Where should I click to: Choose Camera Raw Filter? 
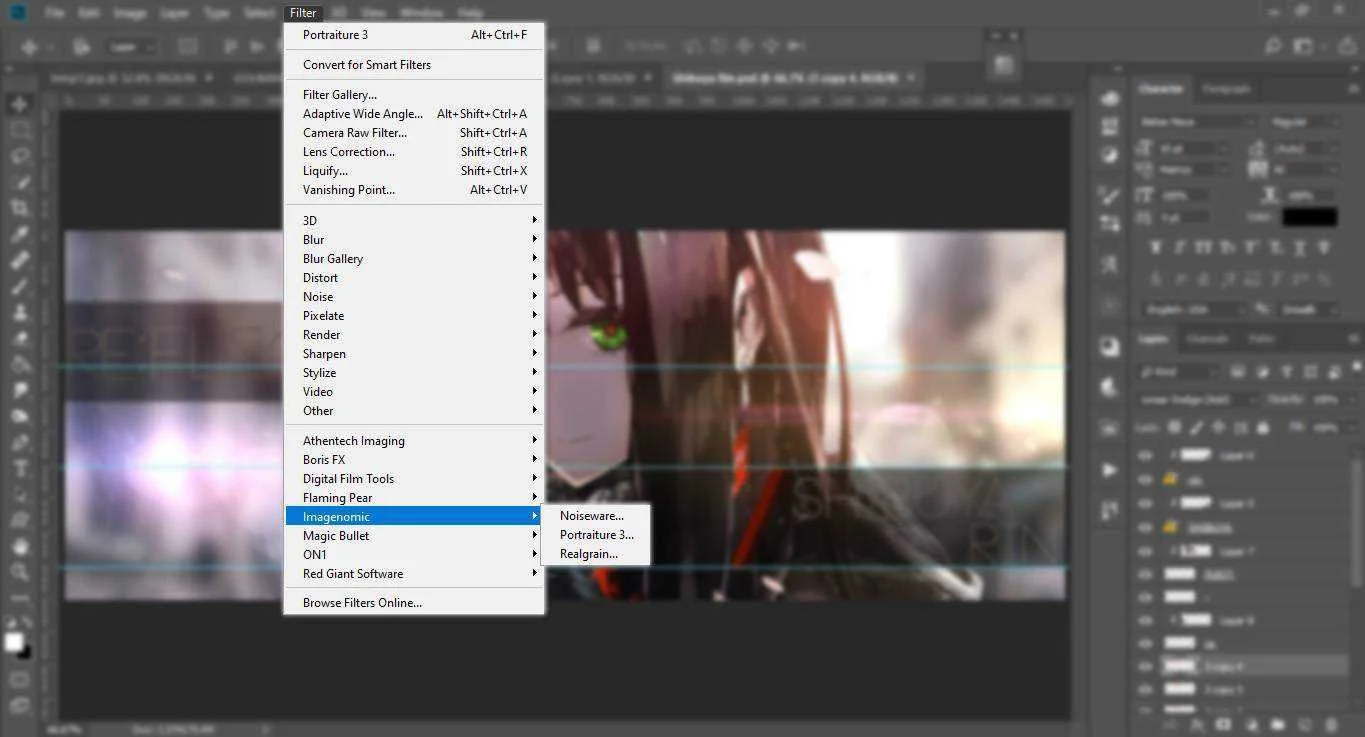(414, 133)
